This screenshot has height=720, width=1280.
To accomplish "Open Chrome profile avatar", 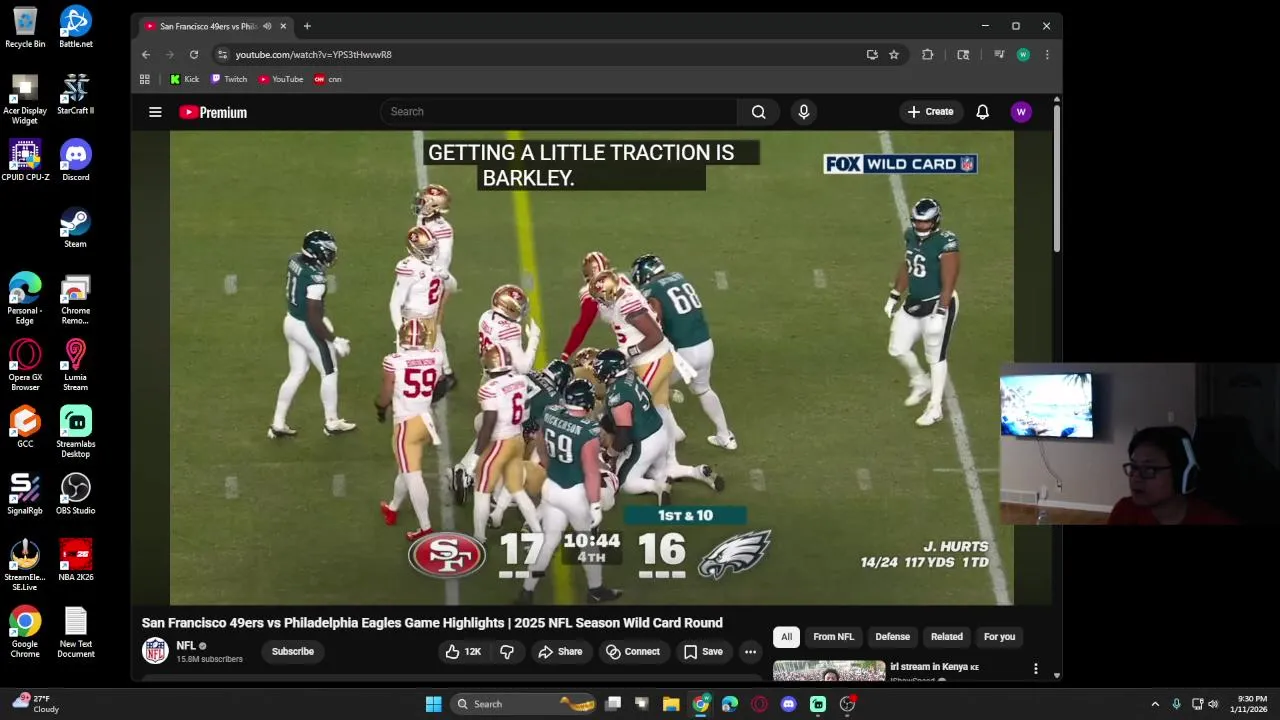I will (1023, 54).
